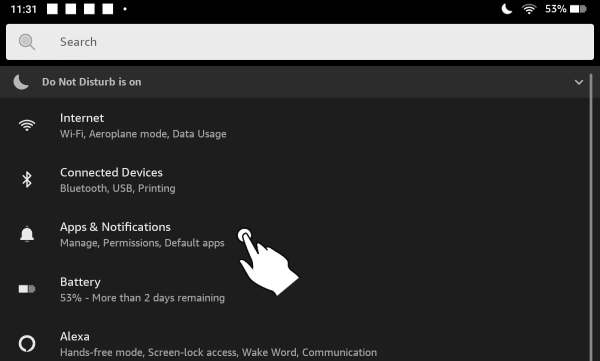Focus the Search settings field
The image size is (600, 361).
click(300, 42)
